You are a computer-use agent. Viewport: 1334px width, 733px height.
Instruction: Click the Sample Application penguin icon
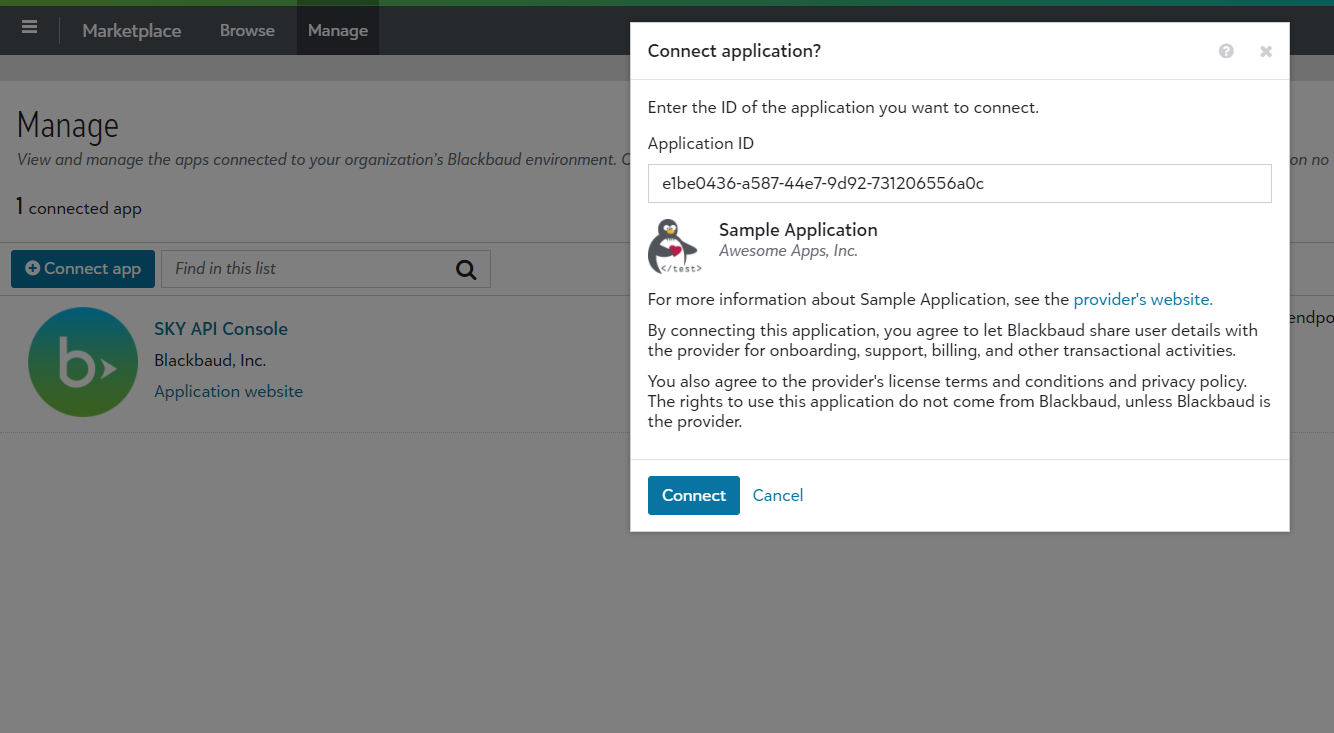pos(675,246)
